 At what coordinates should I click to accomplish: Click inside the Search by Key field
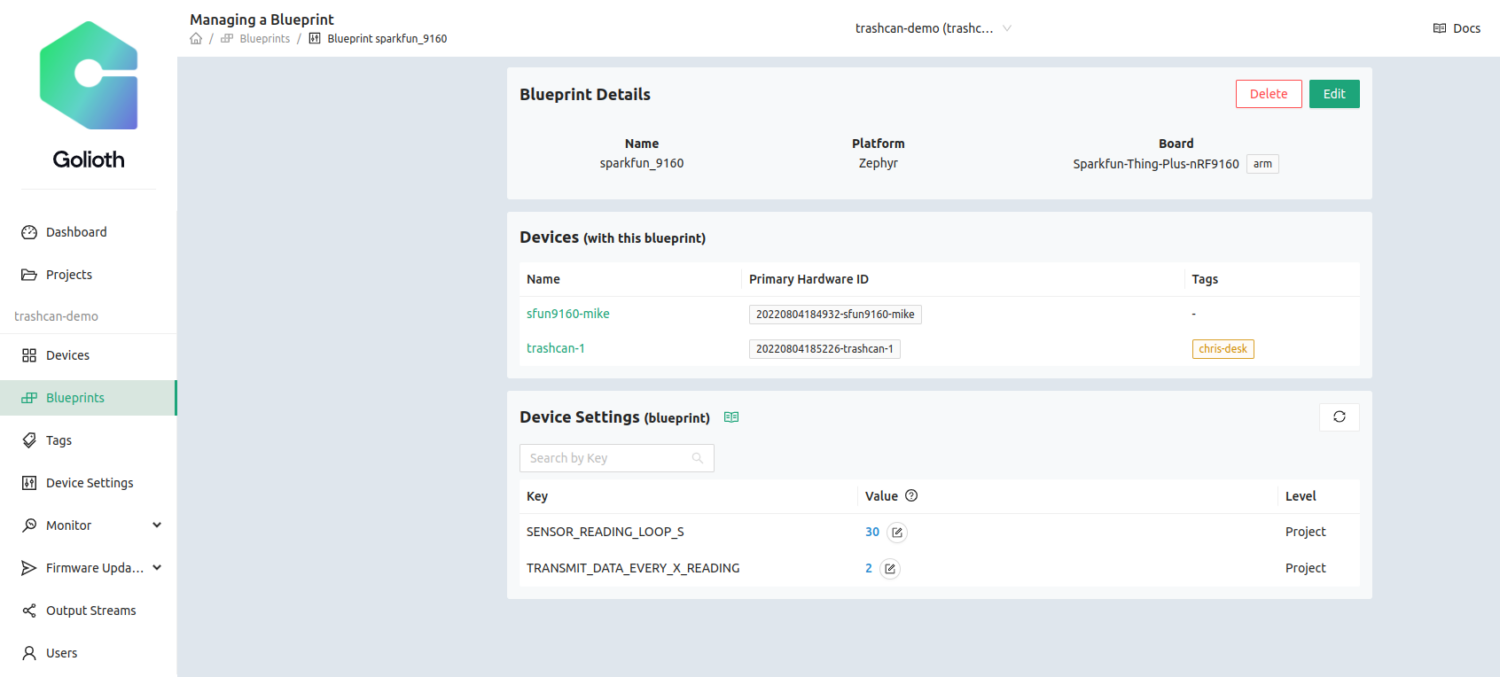610,457
